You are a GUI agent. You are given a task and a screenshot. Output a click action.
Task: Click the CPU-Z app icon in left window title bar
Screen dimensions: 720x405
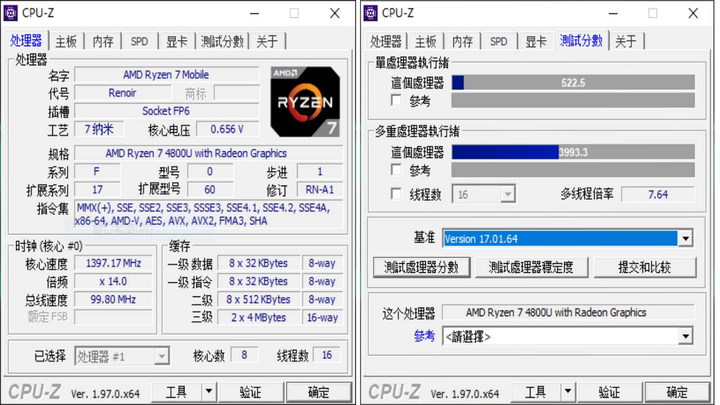(x=11, y=13)
